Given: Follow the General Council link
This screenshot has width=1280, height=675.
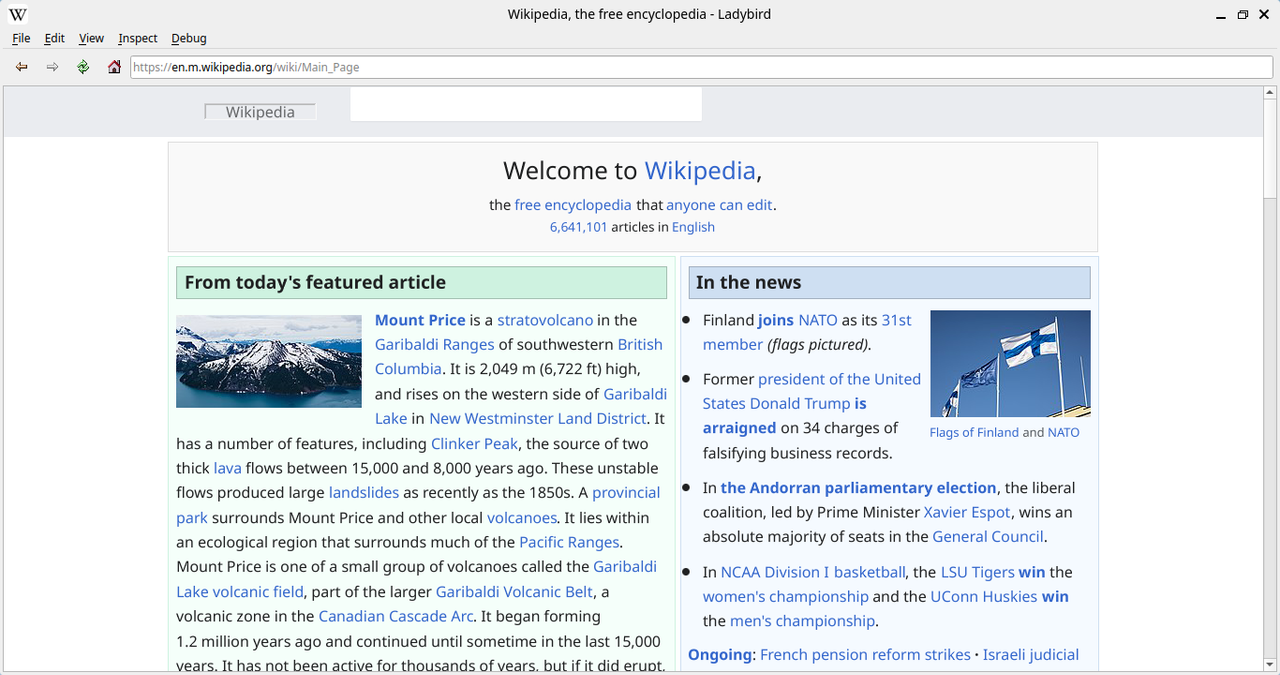Looking at the screenshot, I should point(988,536).
